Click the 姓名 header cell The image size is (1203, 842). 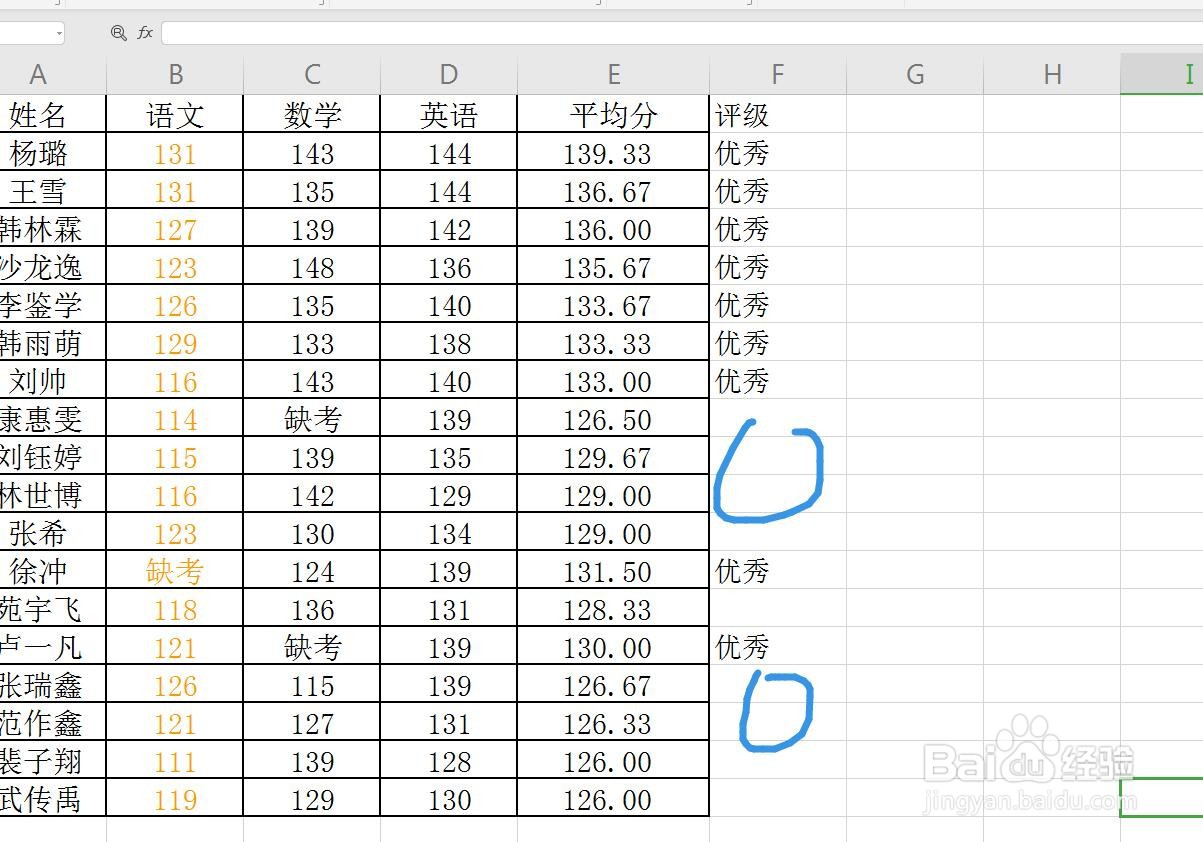pyautogui.click(x=39, y=114)
